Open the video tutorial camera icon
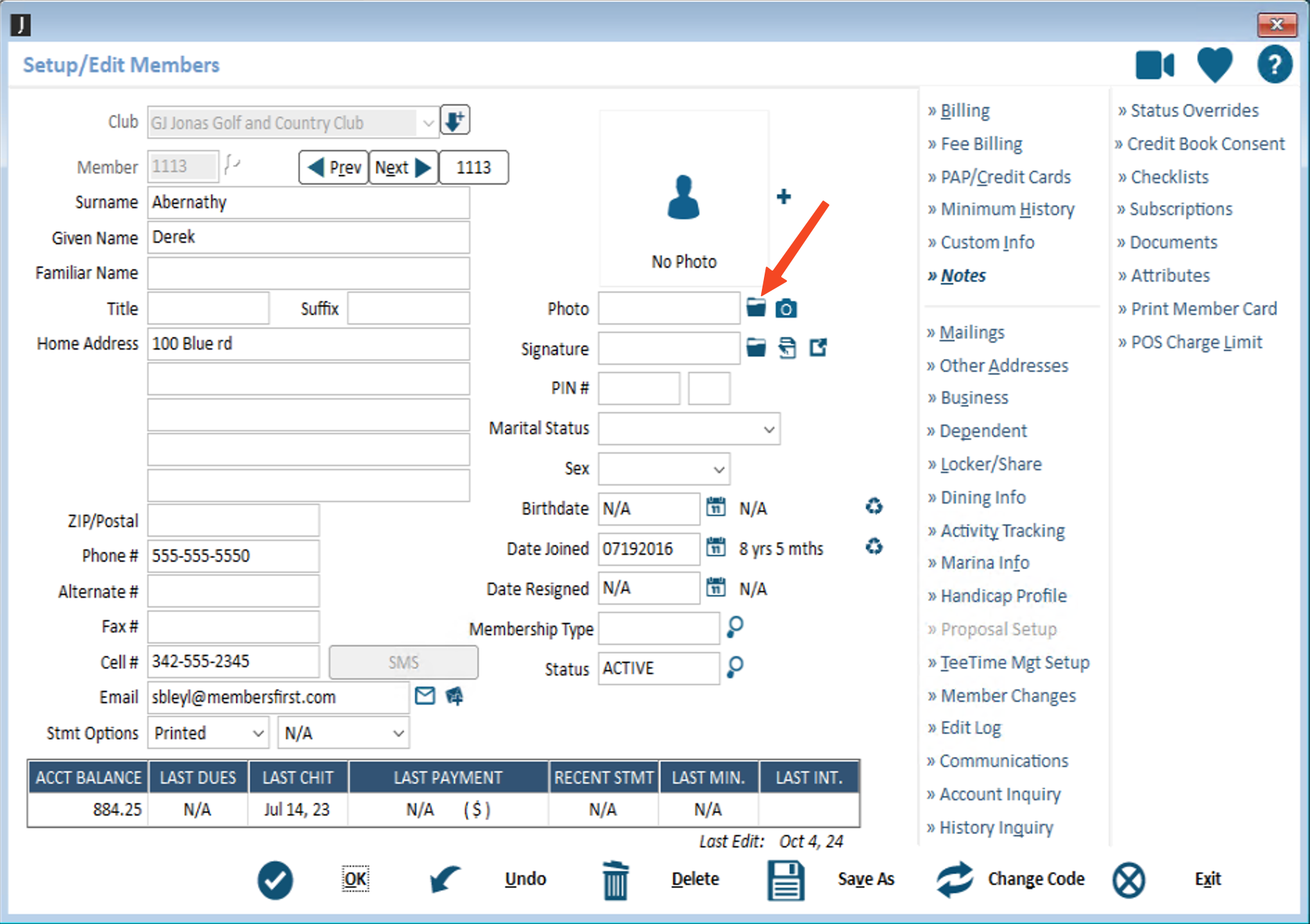 point(1155,65)
